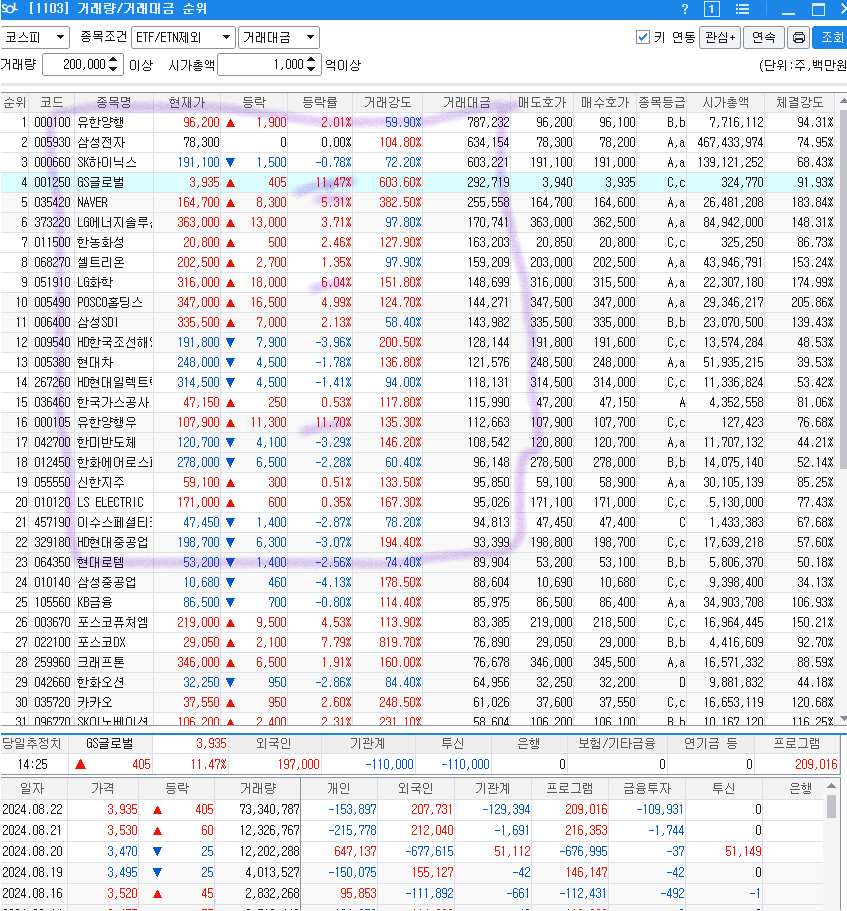The height and width of the screenshot is (911, 847).
Task: Sort by 거래대금 column header
Action: (x=466, y=103)
